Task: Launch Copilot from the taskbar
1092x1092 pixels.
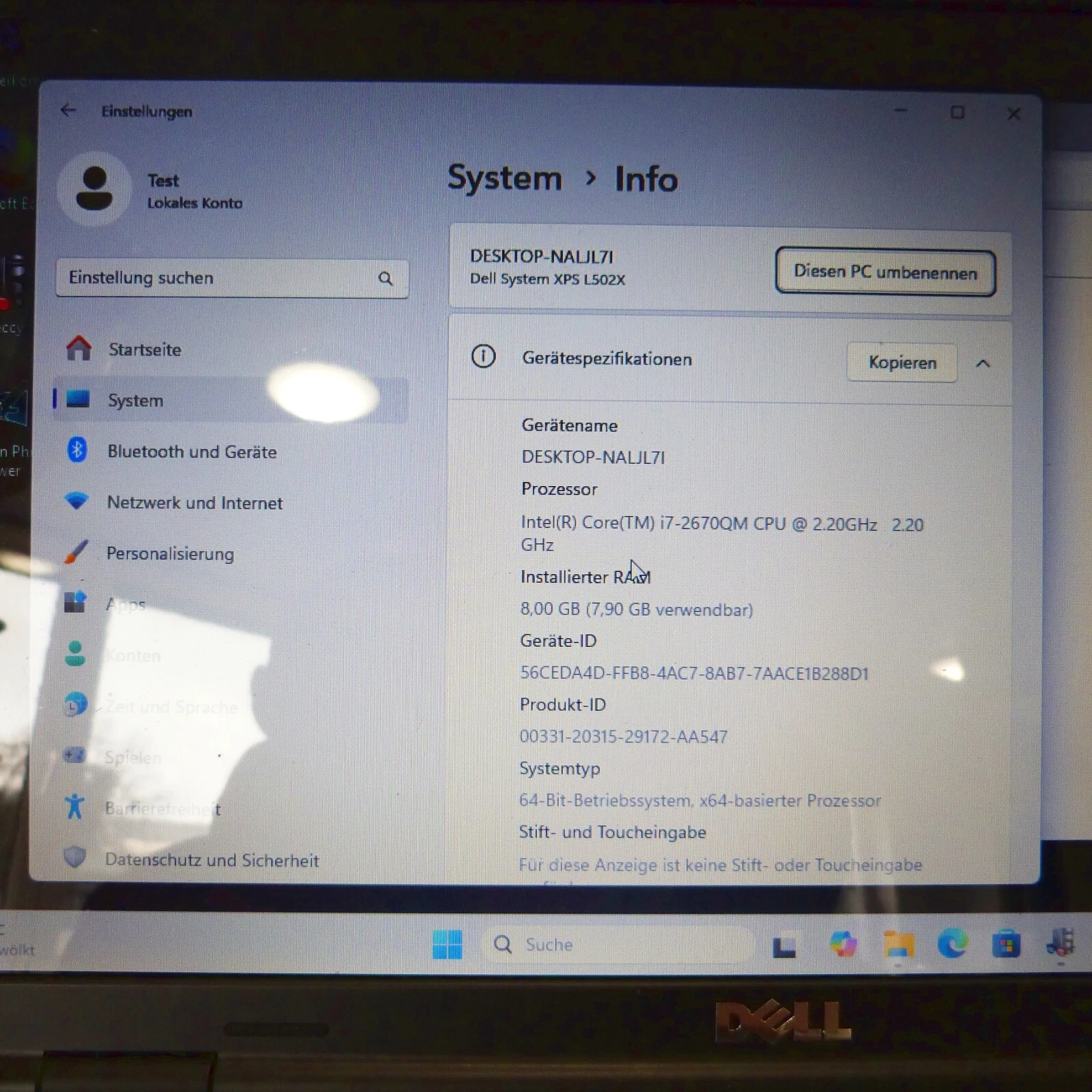Action: click(x=844, y=945)
